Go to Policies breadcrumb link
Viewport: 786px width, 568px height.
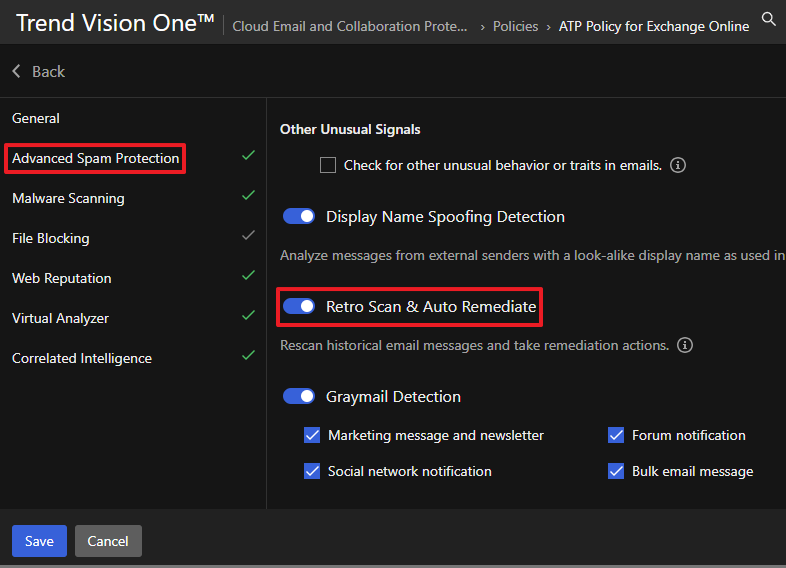[x=515, y=26]
